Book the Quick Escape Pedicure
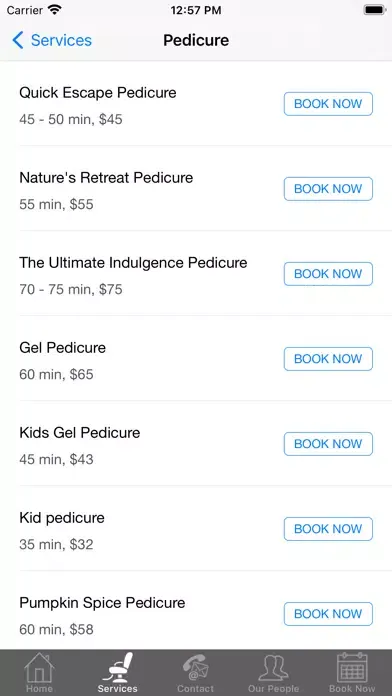 point(328,104)
